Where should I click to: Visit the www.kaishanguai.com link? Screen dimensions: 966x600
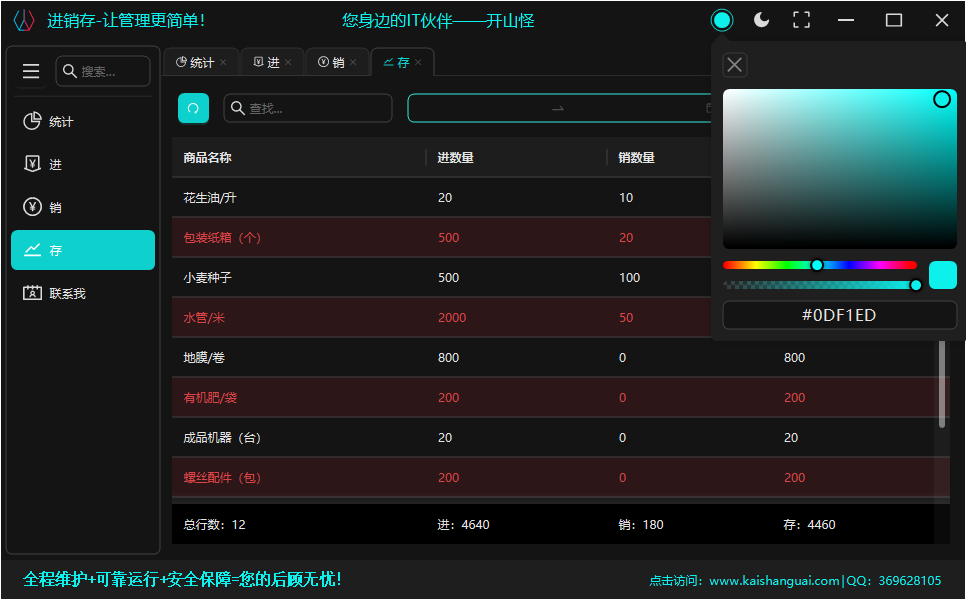774,581
